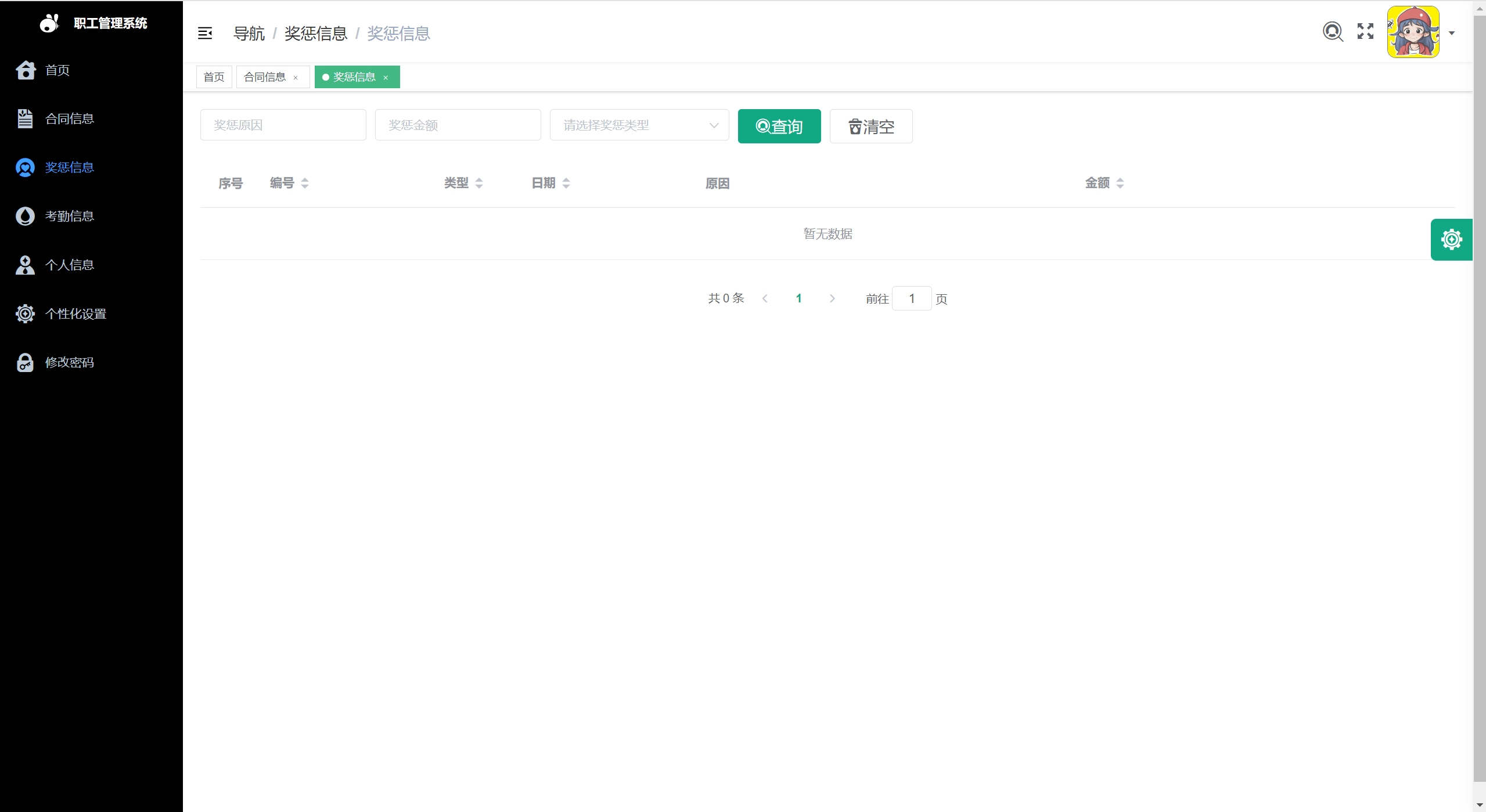The height and width of the screenshot is (812, 1486).
Task: Open 修改密码 from the sidebar
Action: (69, 363)
